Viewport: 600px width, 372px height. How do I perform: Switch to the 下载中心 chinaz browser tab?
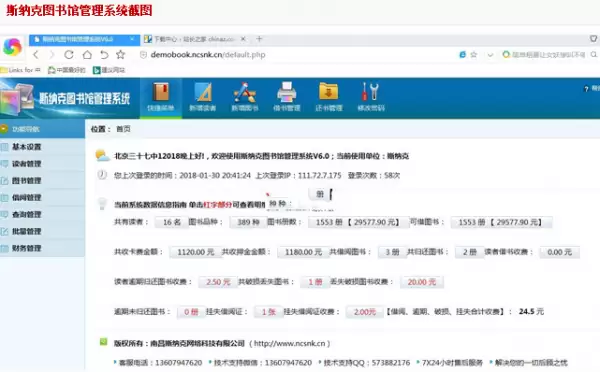coord(194,39)
